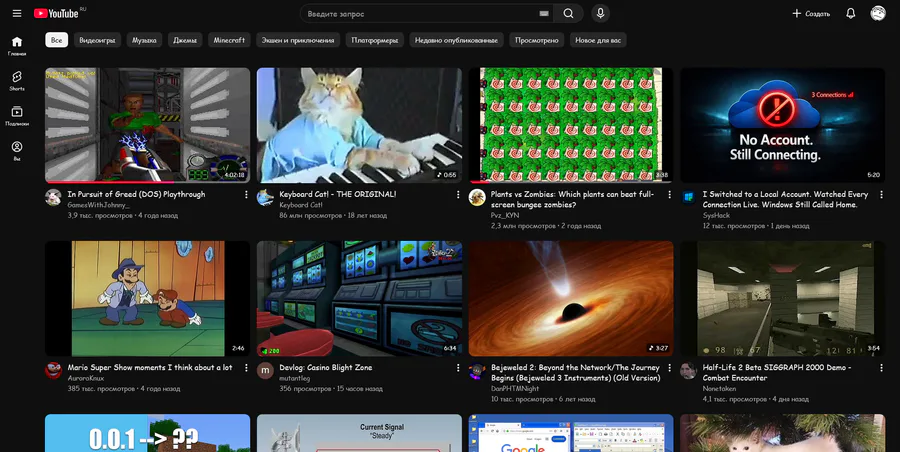Screen dimensions: 900x452
Task: Open the Mario Super Show thumbnail
Action: 148,299
